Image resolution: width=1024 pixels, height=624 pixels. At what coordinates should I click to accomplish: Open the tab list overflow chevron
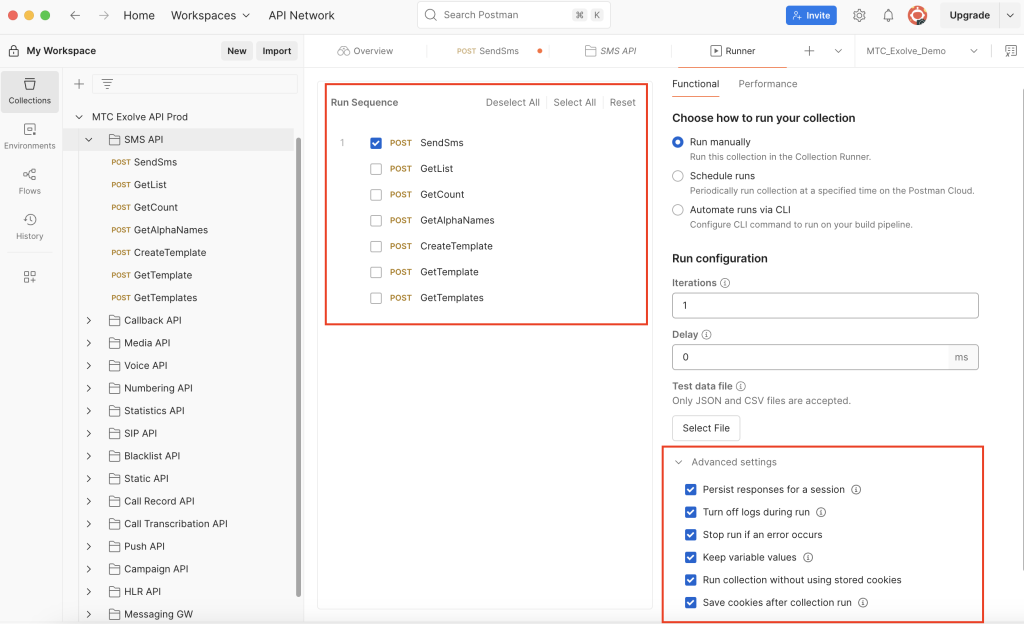pyautogui.click(x=838, y=51)
